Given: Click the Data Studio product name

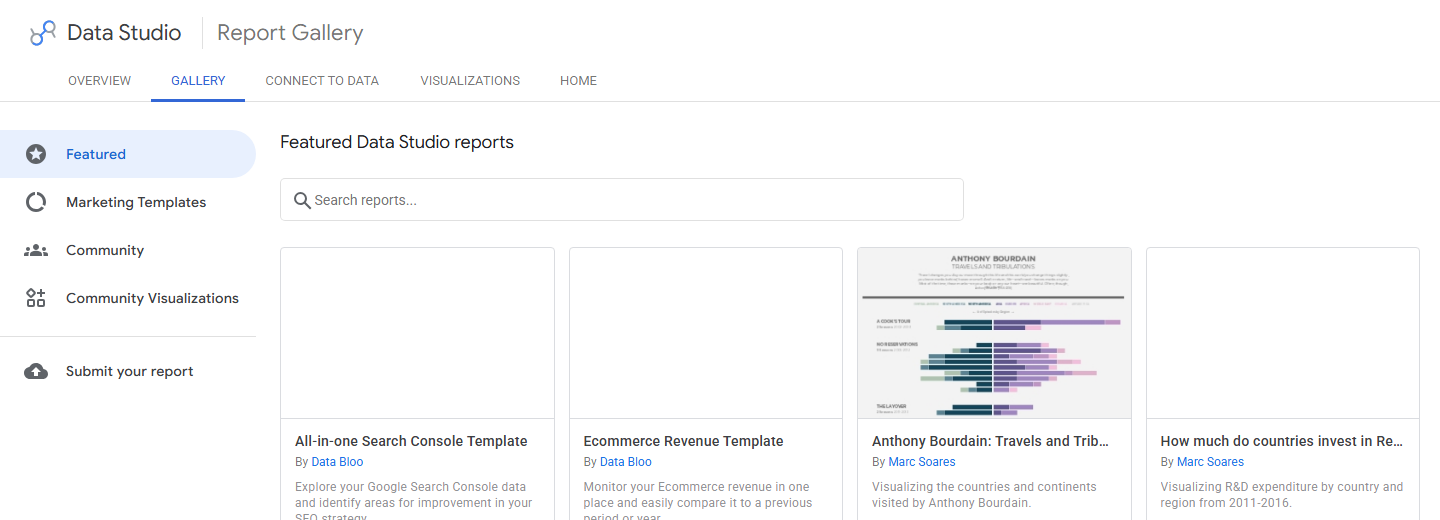Looking at the screenshot, I should click(x=124, y=33).
